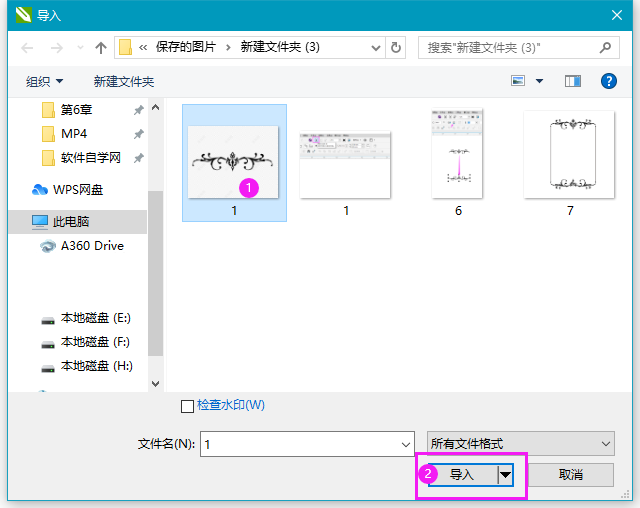Click 新建文件夹 in the toolbar
This screenshot has width=640, height=508.
point(124,81)
